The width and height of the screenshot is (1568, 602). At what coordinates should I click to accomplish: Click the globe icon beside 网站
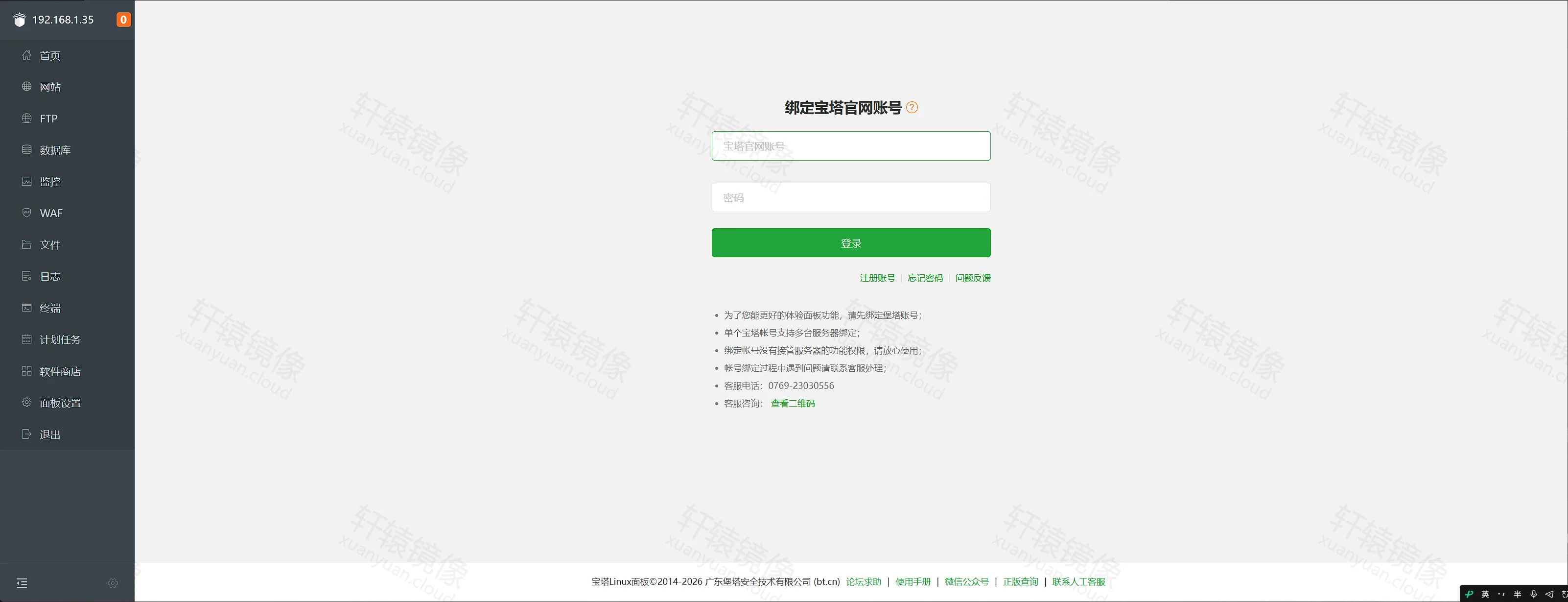pyautogui.click(x=26, y=87)
